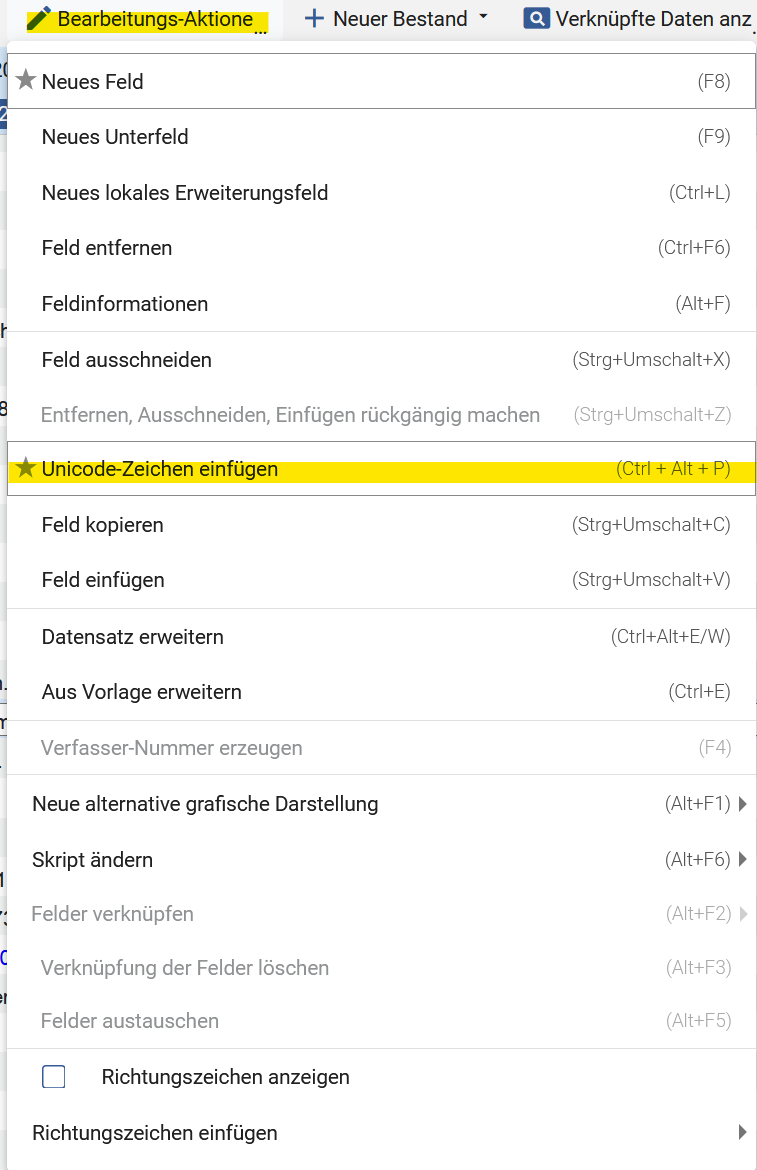
Task: Open Feldinformationen
Action: tap(125, 304)
